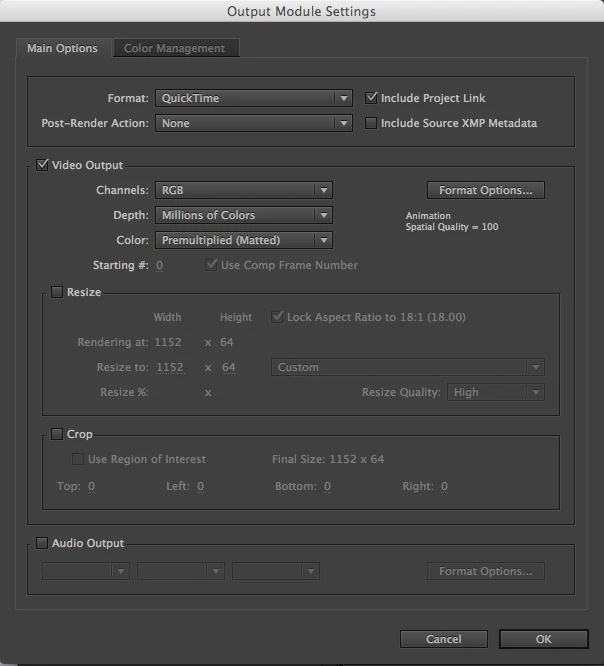Viewport: 604px width, 666px height.
Task: Select the Main Options tab
Action: pos(62,48)
